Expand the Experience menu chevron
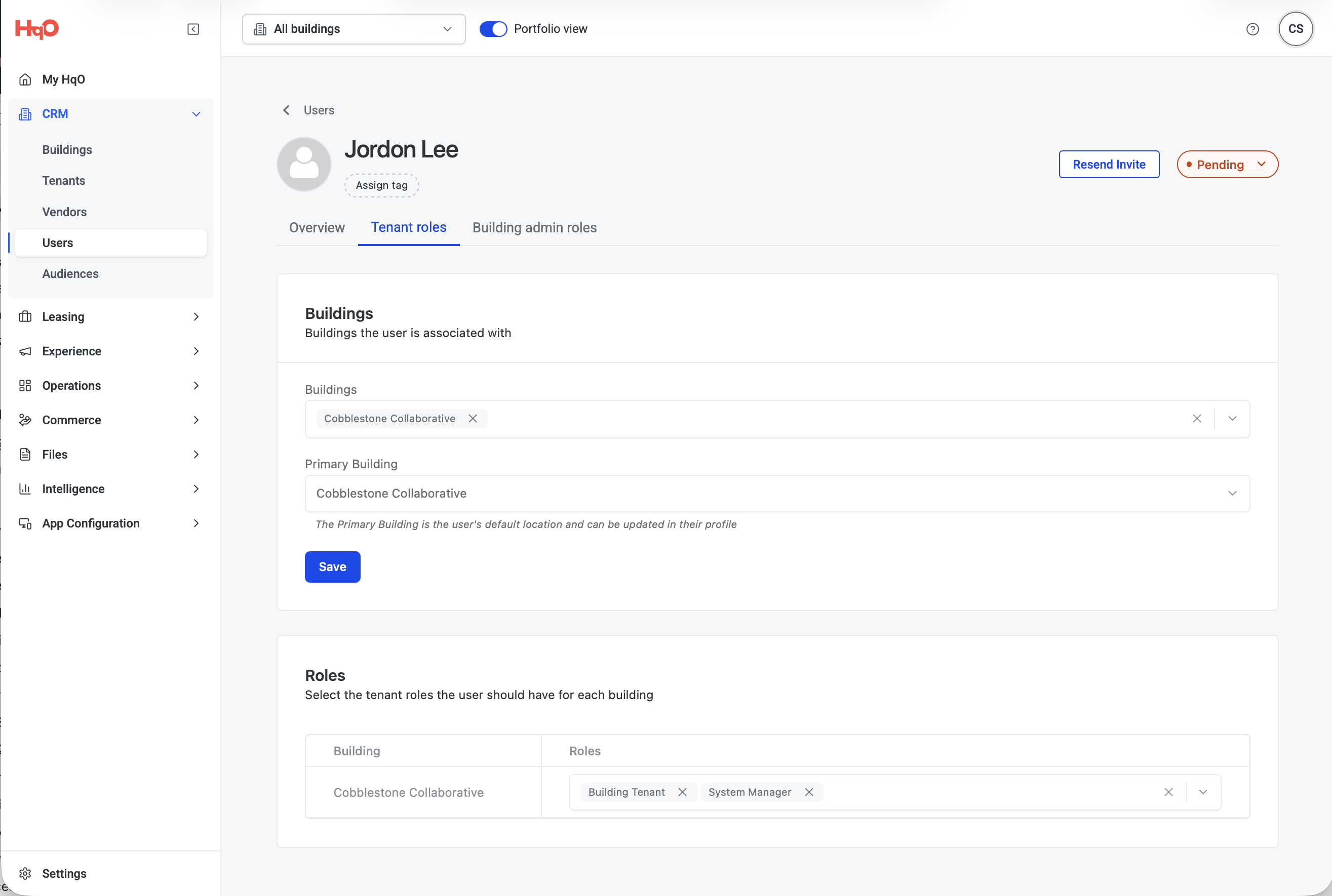 pyautogui.click(x=196, y=351)
